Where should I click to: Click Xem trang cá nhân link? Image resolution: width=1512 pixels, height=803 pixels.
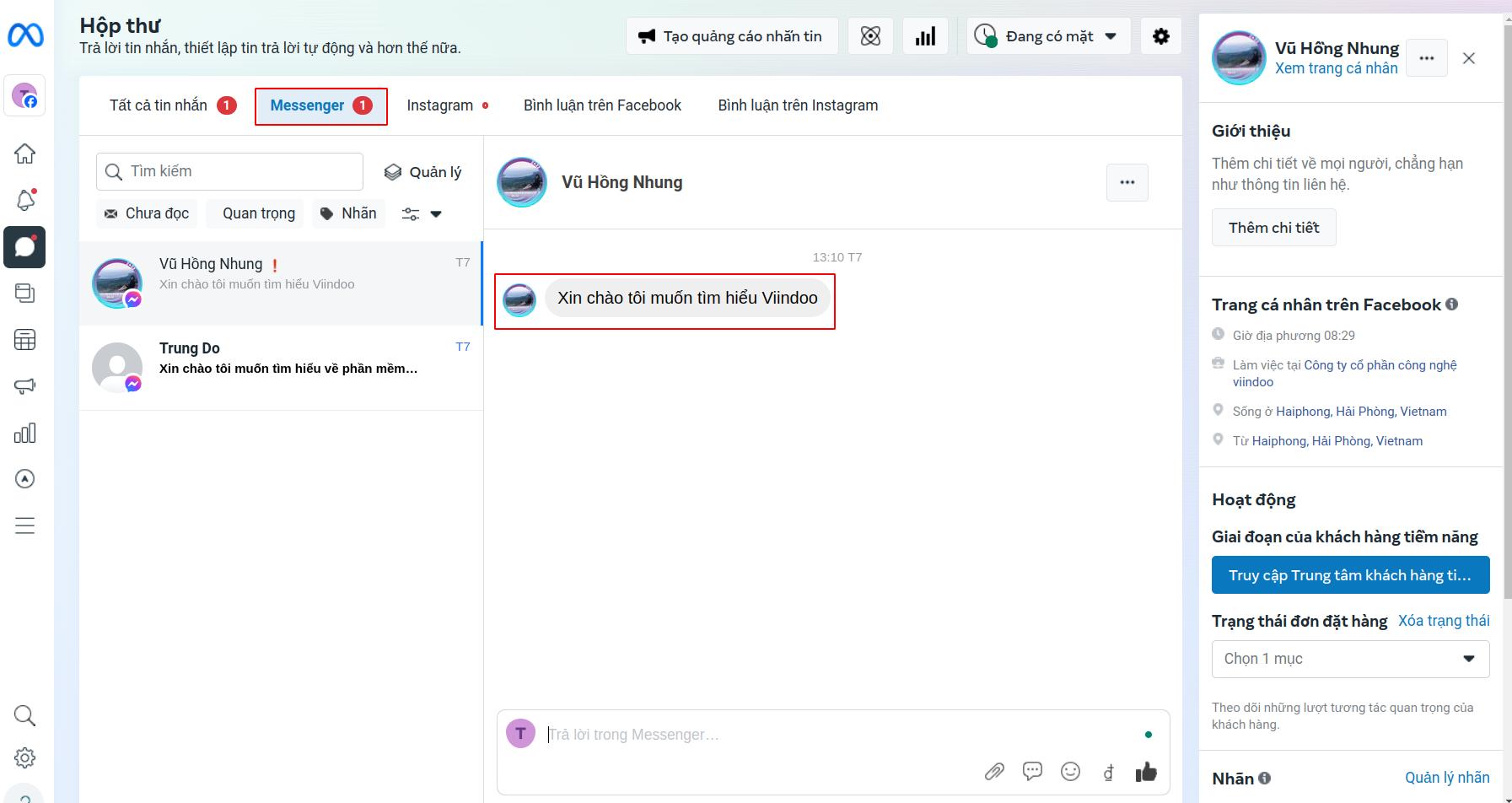coord(1336,68)
